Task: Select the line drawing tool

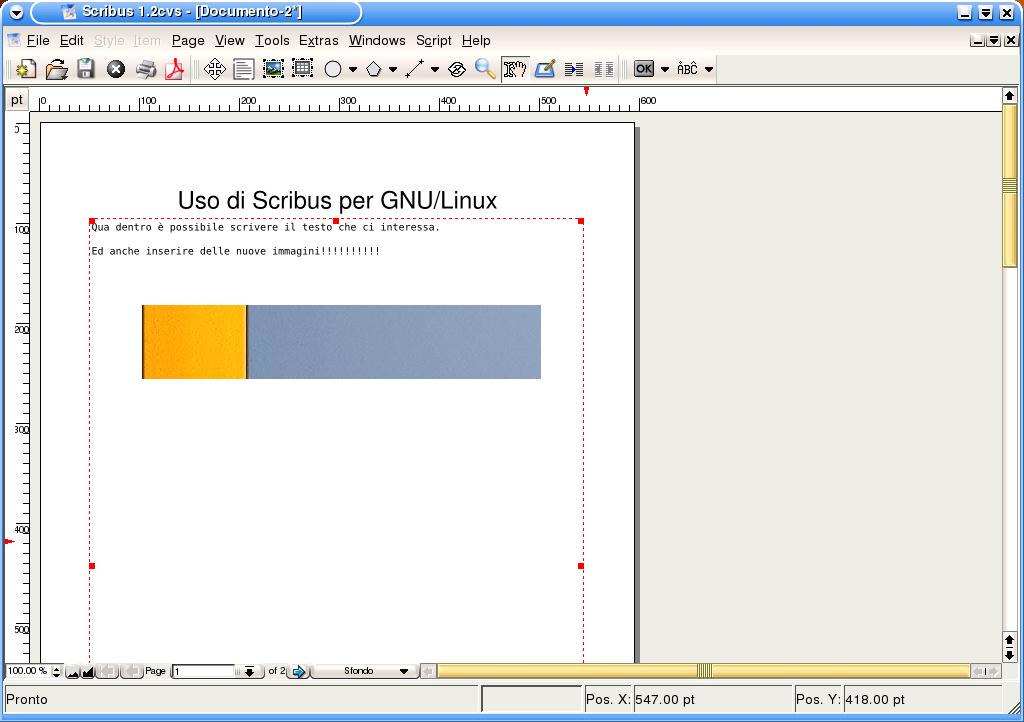Action: 414,69
